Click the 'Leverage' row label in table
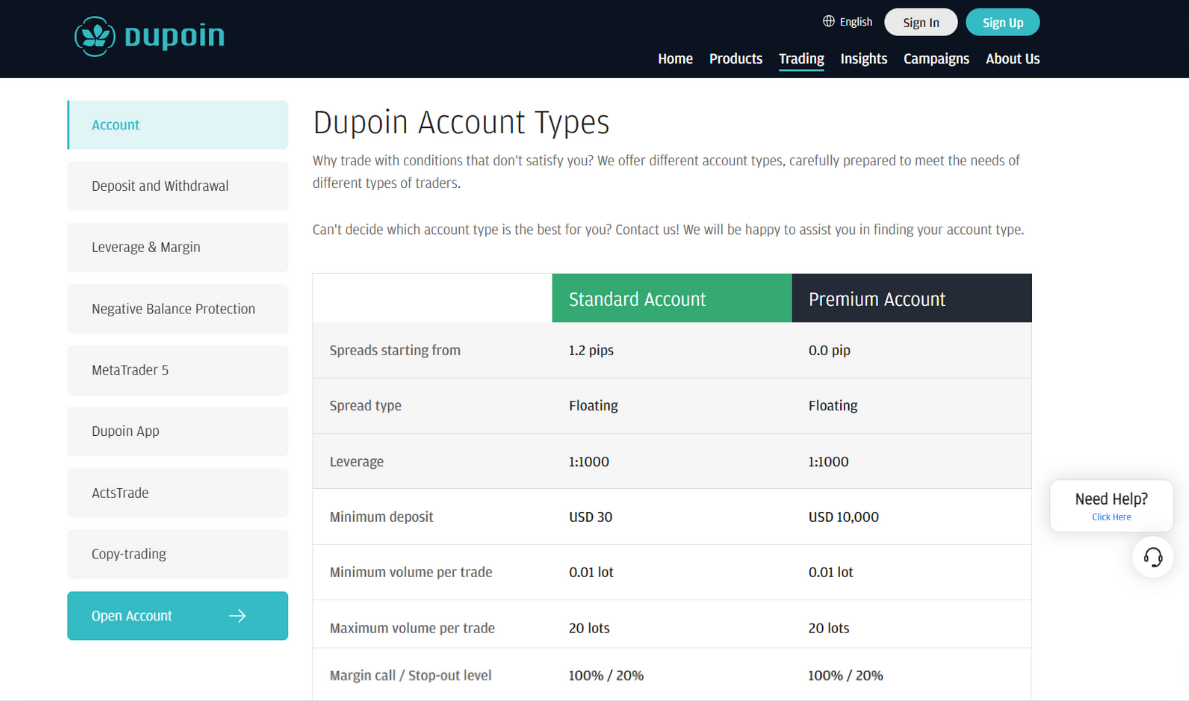This screenshot has width=1189, height=701. coord(356,462)
